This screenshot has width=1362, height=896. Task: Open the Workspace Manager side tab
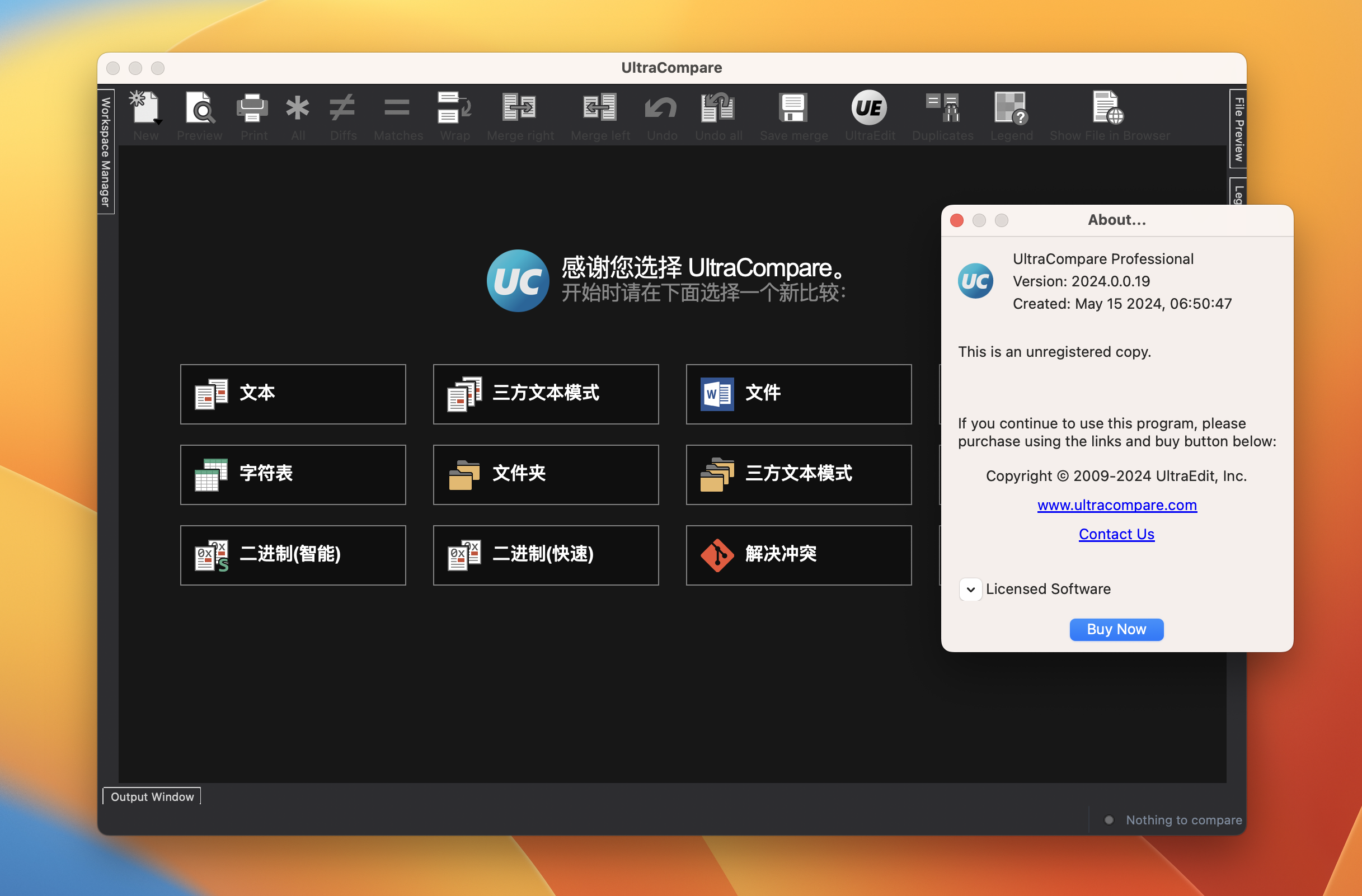(106, 152)
